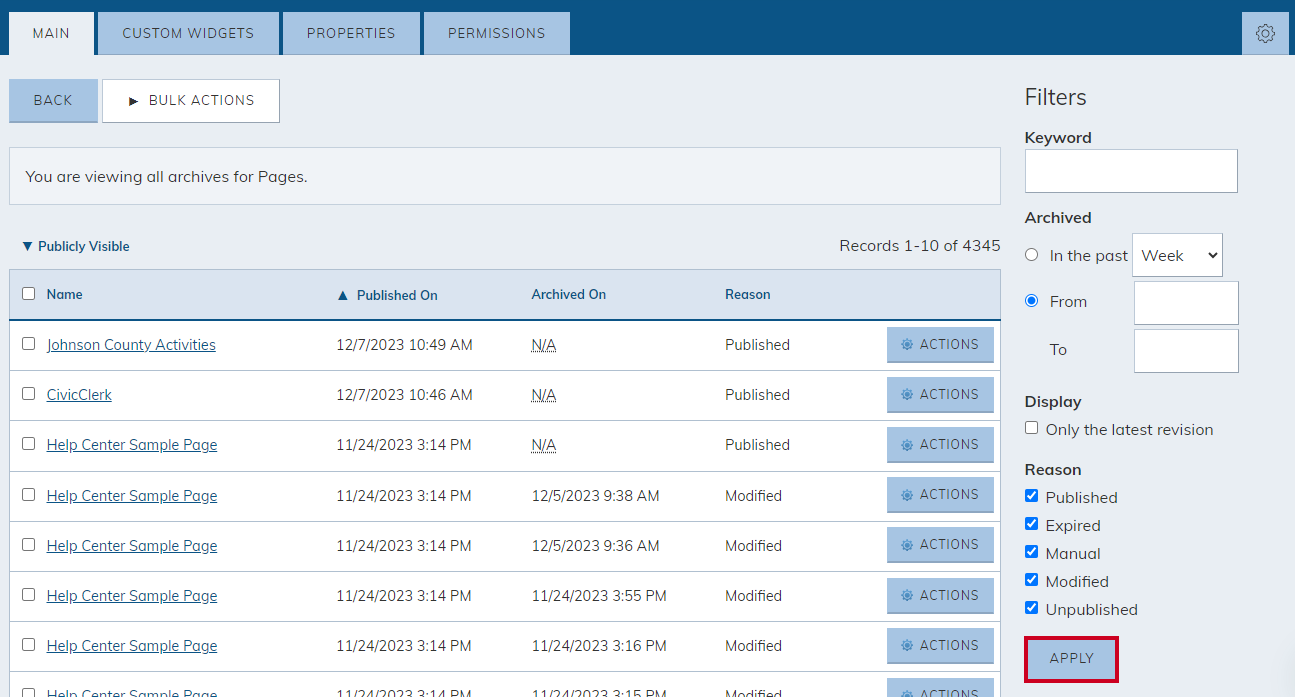Open Actions for row archived 12/5/2023 9:38 AM
This screenshot has height=697, width=1295.
[940, 494]
